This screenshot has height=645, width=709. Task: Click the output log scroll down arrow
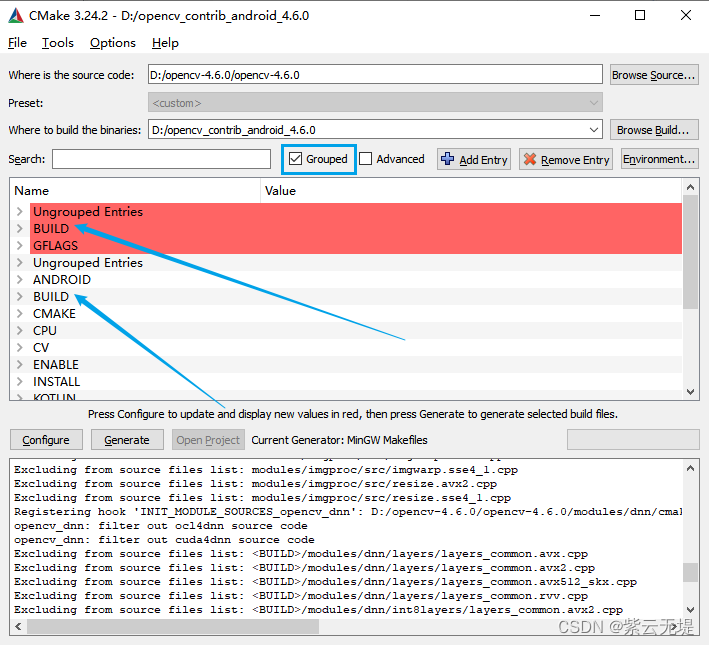(690, 610)
